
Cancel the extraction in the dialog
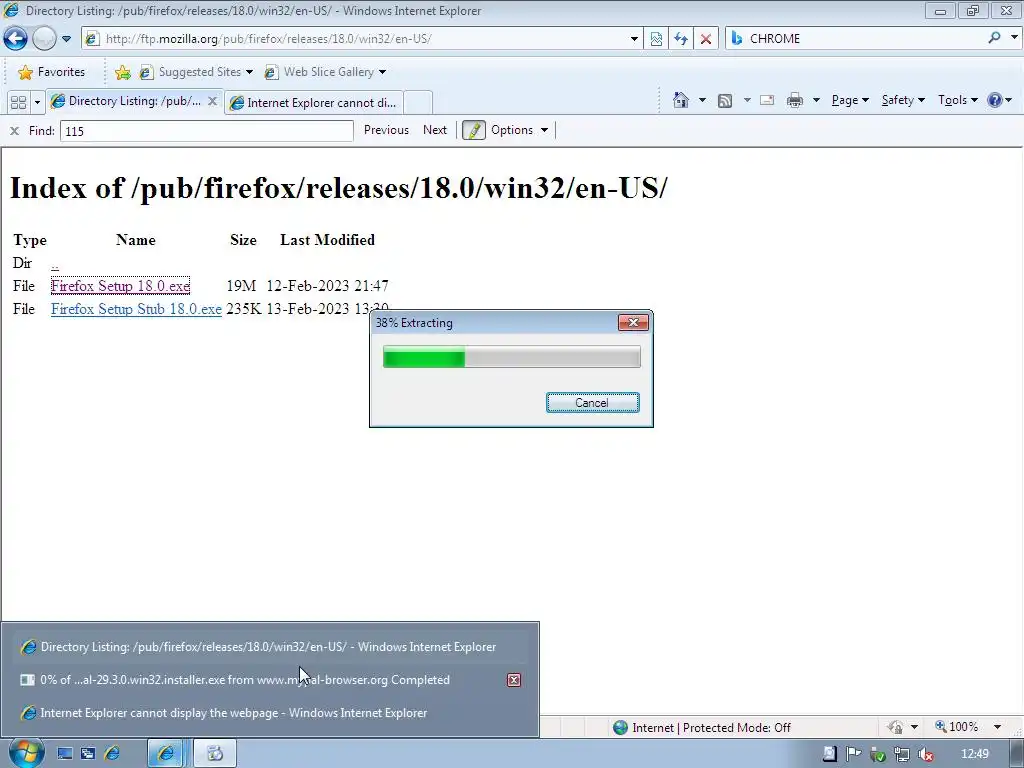[x=592, y=403]
